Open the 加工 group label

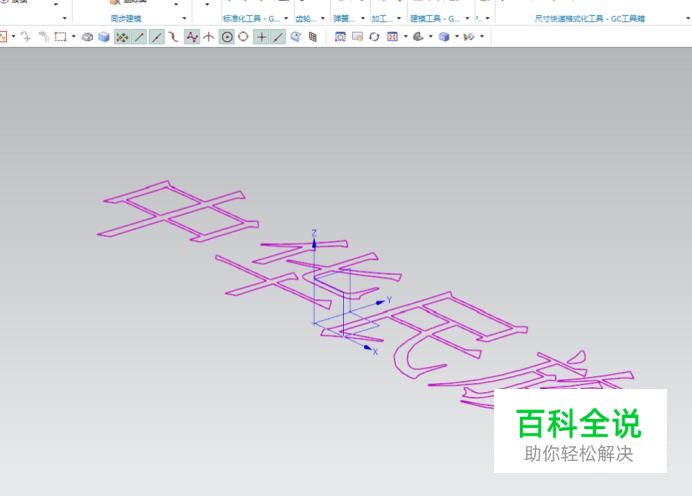click(382, 19)
